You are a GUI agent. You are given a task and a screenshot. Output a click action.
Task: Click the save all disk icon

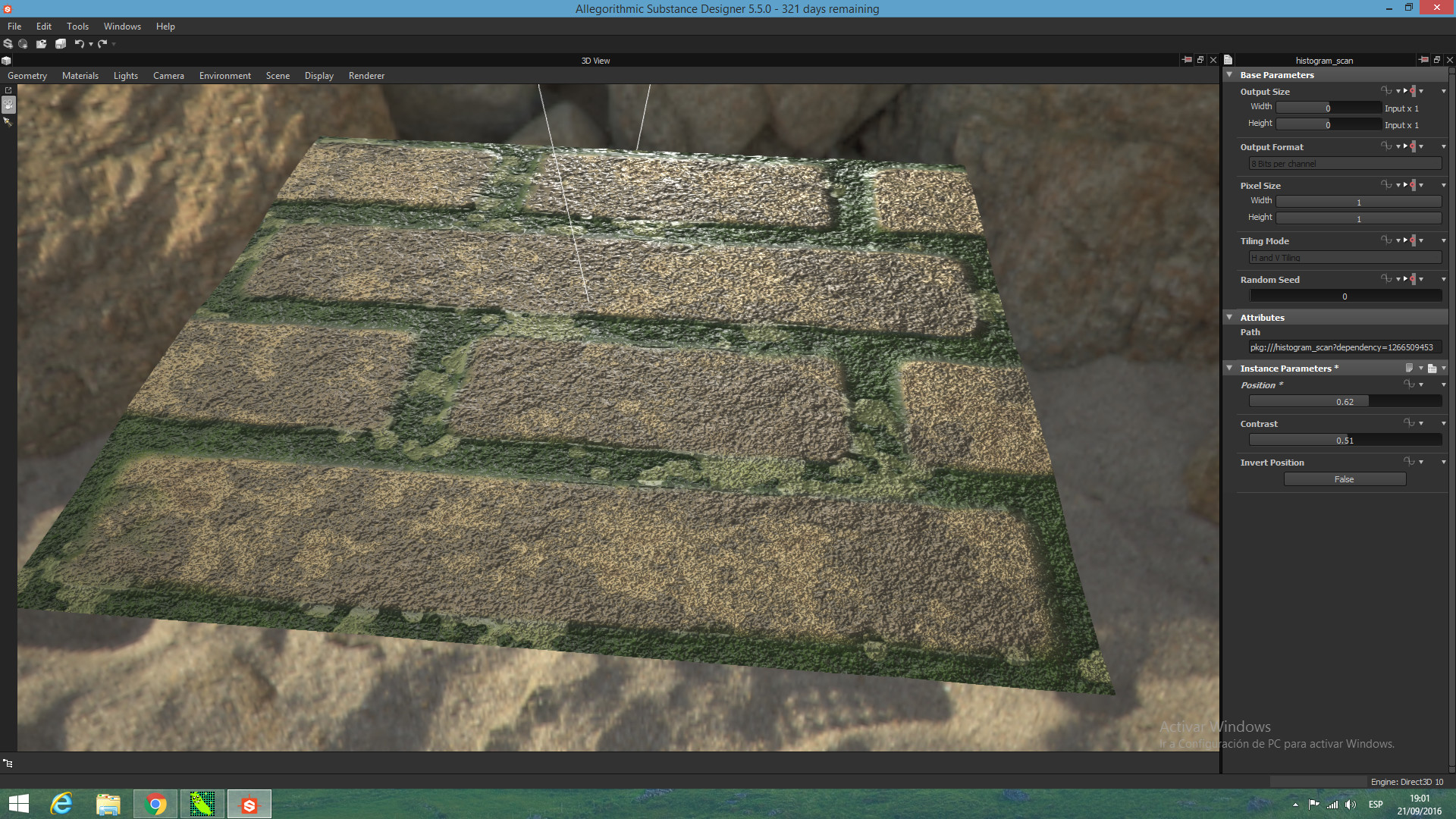pyautogui.click(x=61, y=44)
